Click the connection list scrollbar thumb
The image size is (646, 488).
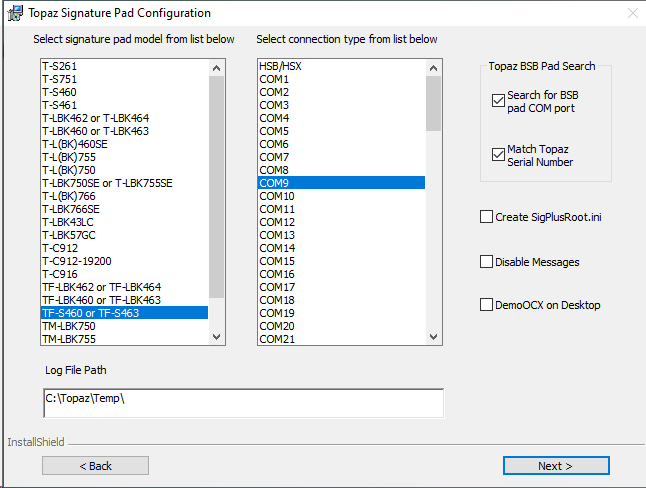click(433, 103)
